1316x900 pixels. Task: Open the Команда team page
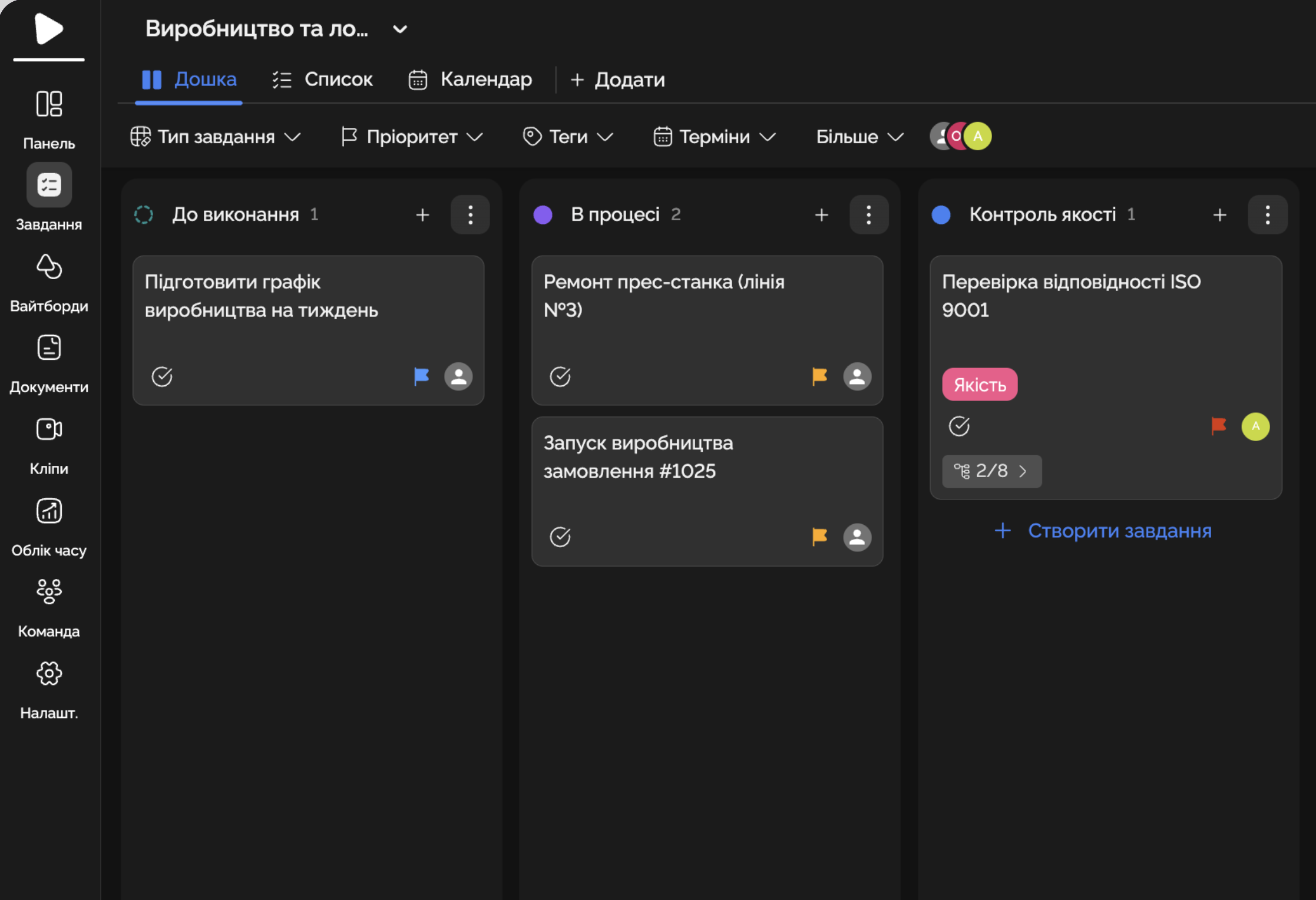point(49,592)
